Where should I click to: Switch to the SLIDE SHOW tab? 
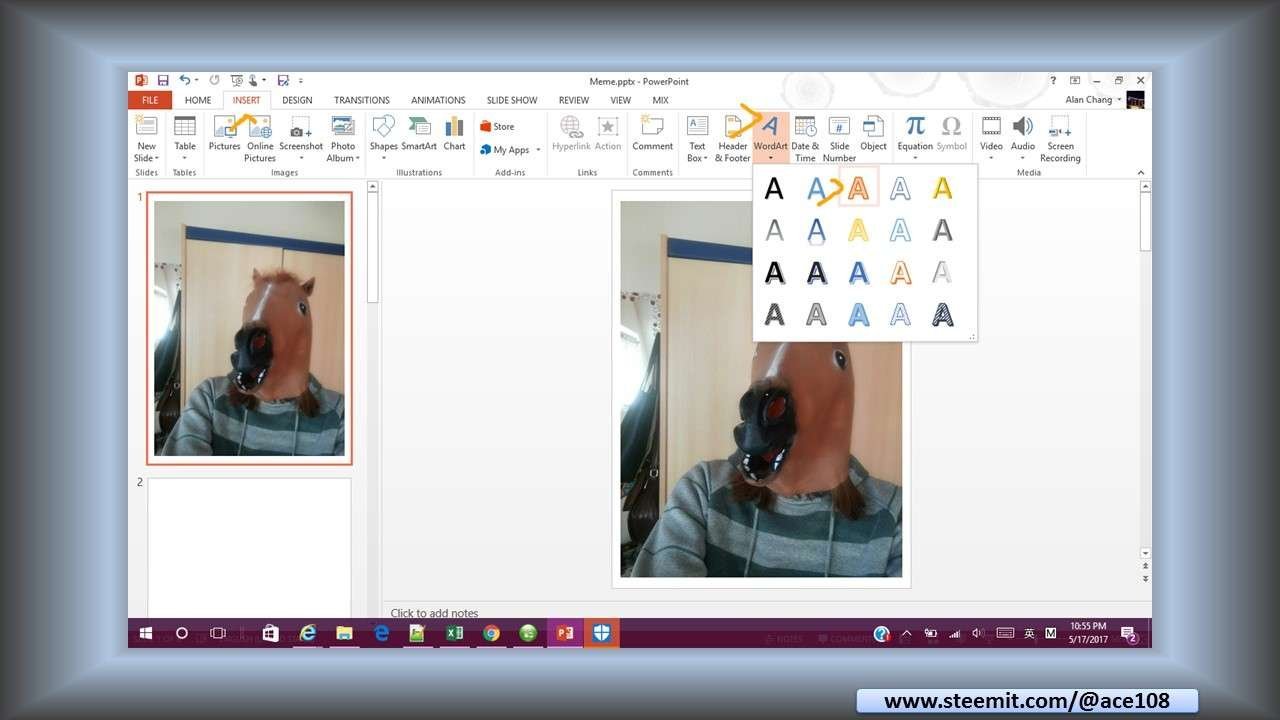[512, 100]
